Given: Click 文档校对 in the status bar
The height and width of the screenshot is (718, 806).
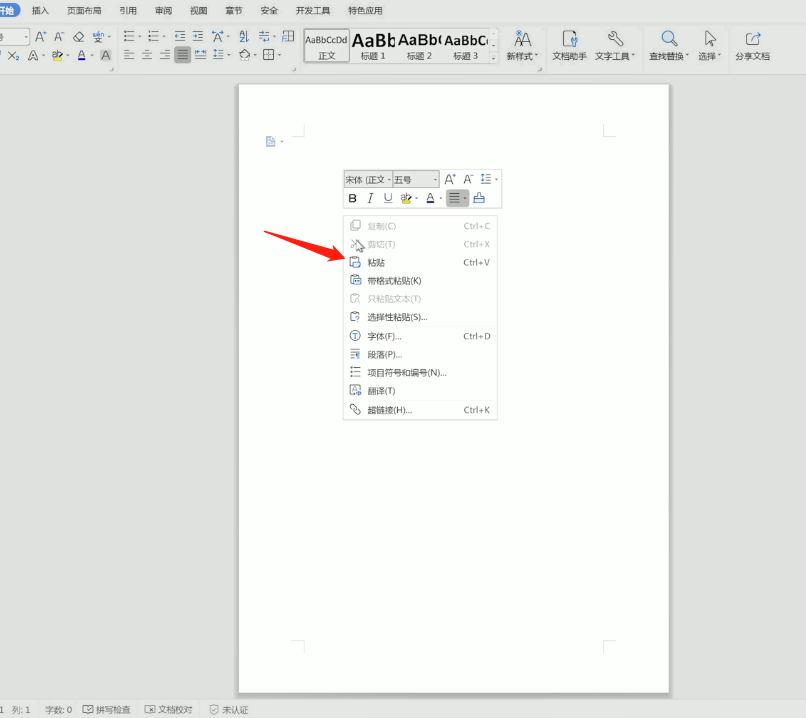Looking at the screenshot, I should tap(168, 710).
